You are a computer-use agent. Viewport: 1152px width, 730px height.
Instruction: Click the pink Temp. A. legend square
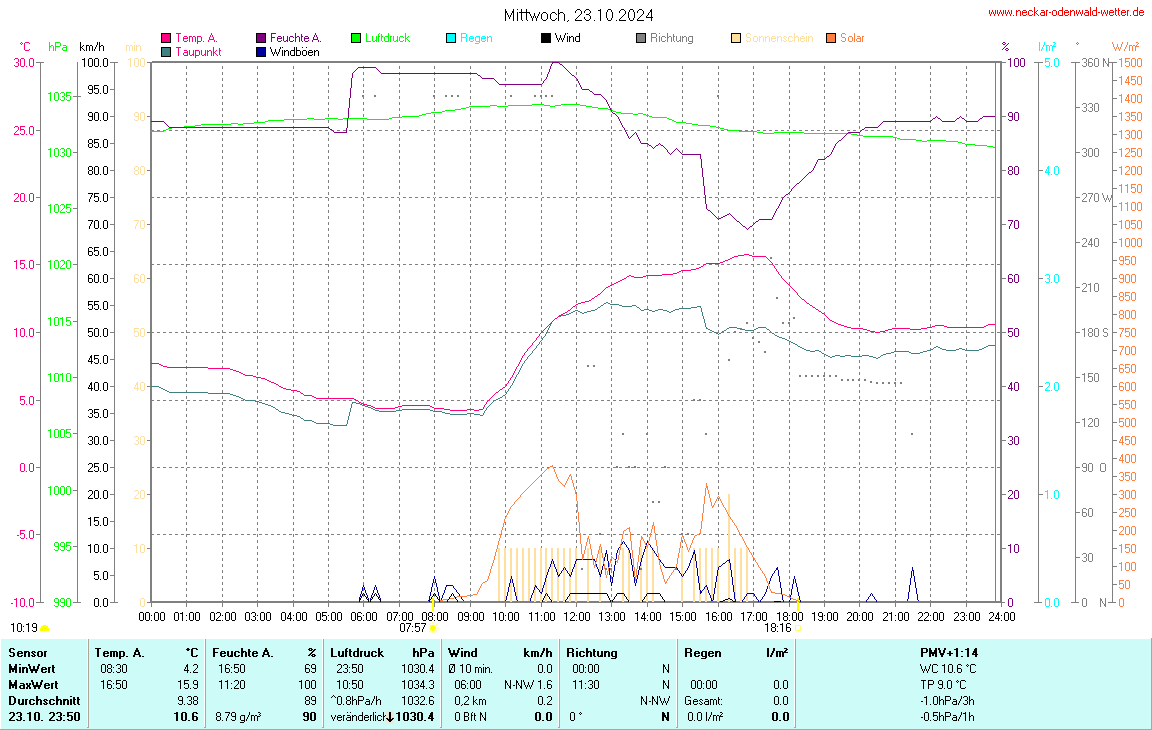[166, 38]
